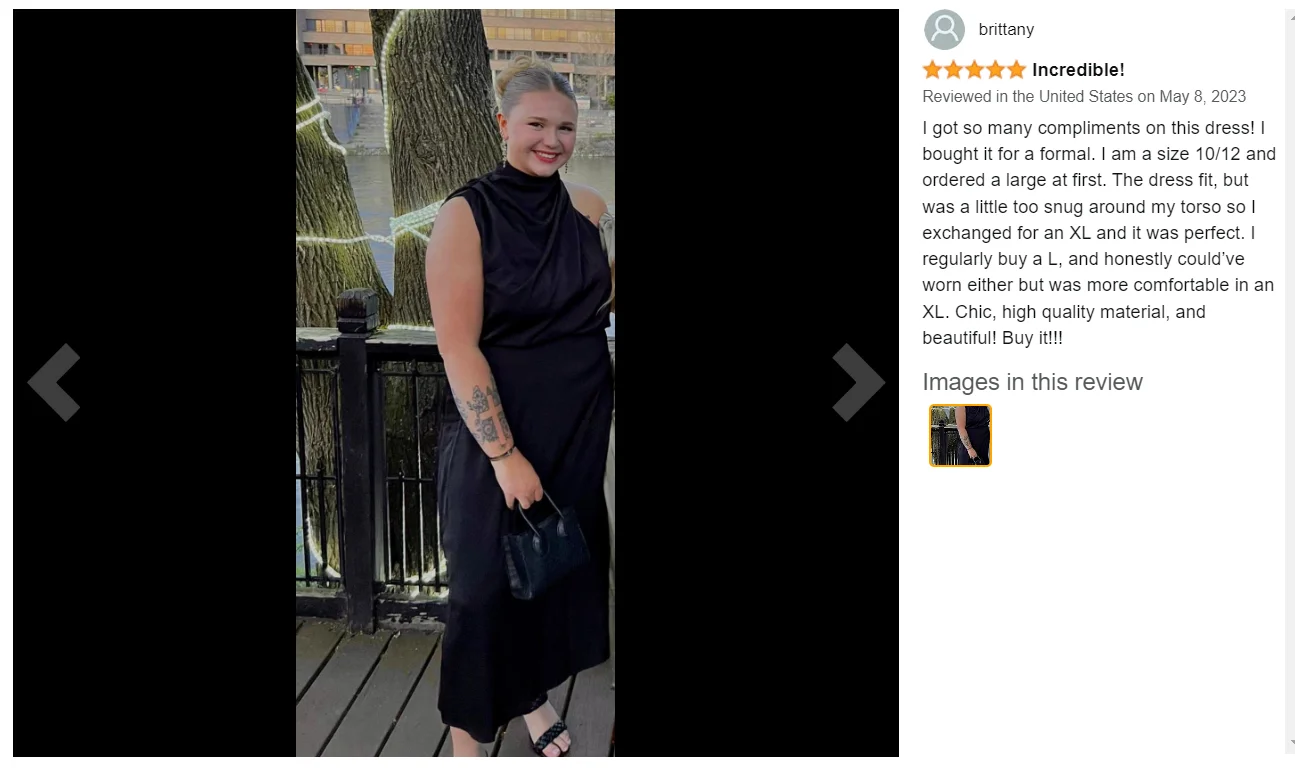Click the review body paragraph text
1295x770 pixels.
tap(1099, 233)
